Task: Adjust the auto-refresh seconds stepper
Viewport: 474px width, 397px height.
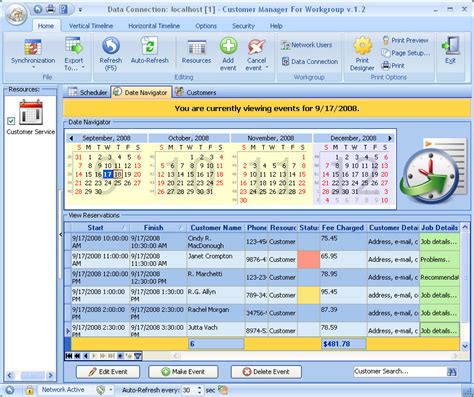Action: click(199, 390)
